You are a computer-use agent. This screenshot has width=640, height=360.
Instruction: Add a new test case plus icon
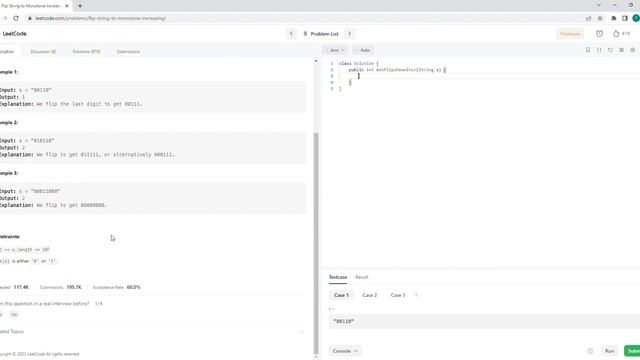click(416, 295)
